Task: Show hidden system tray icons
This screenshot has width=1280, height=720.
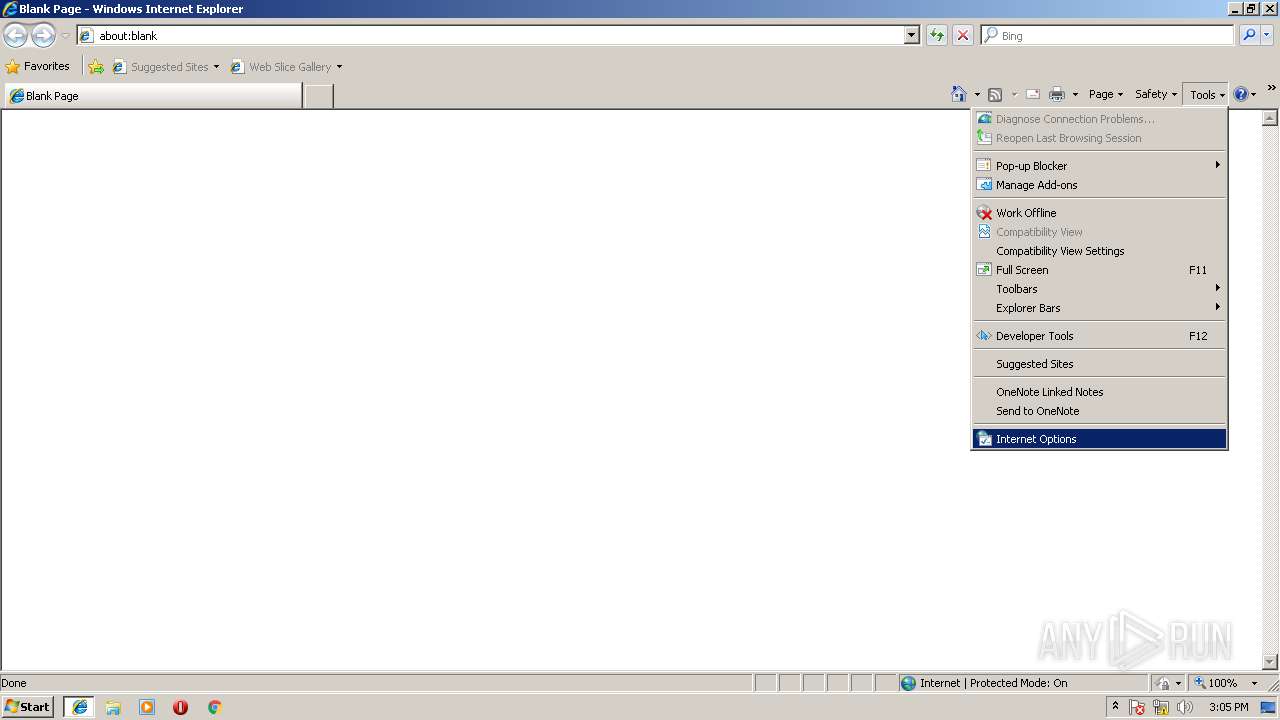Action: (1116, 707)
